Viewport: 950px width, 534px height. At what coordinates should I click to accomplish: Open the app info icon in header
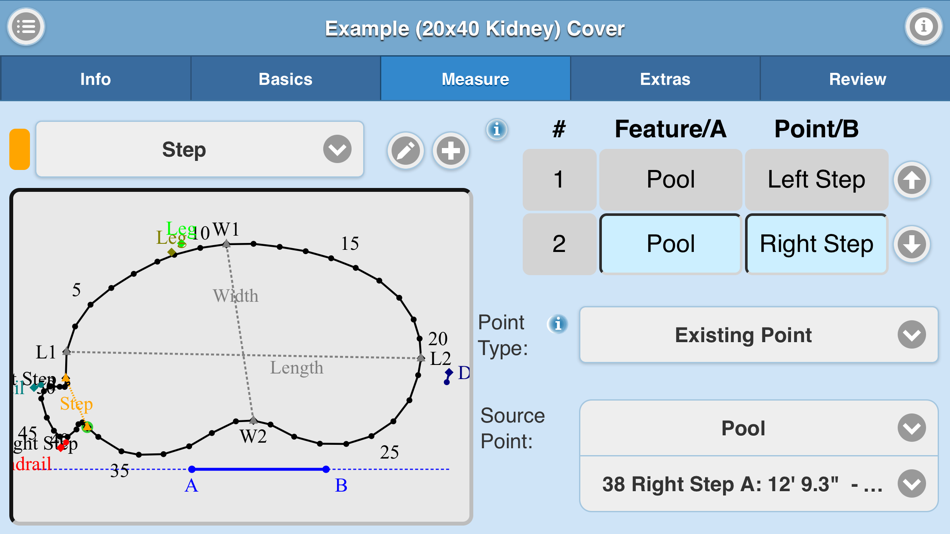coord(923,27)
